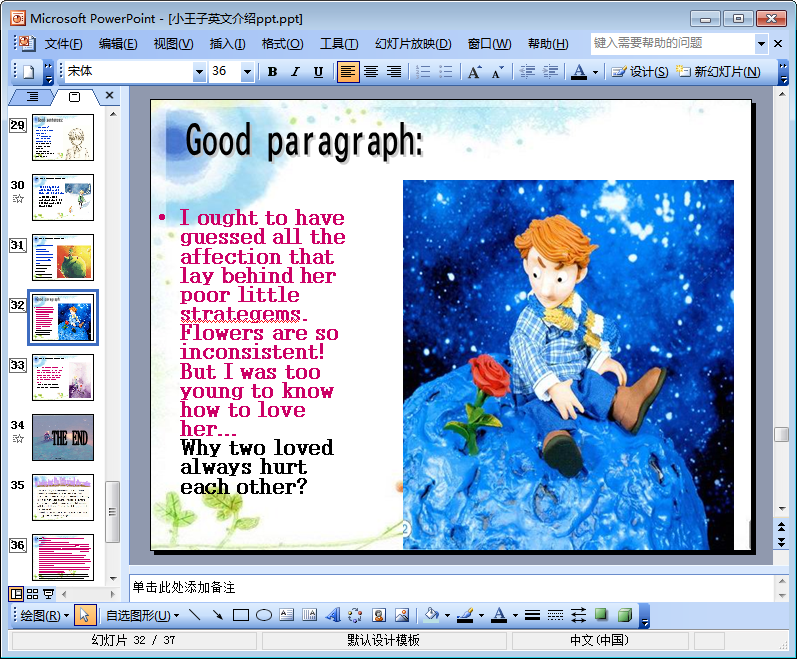Screen dimensions: 797x659
Task: Insert horizontal Text Box
Action: pos(287,615)
